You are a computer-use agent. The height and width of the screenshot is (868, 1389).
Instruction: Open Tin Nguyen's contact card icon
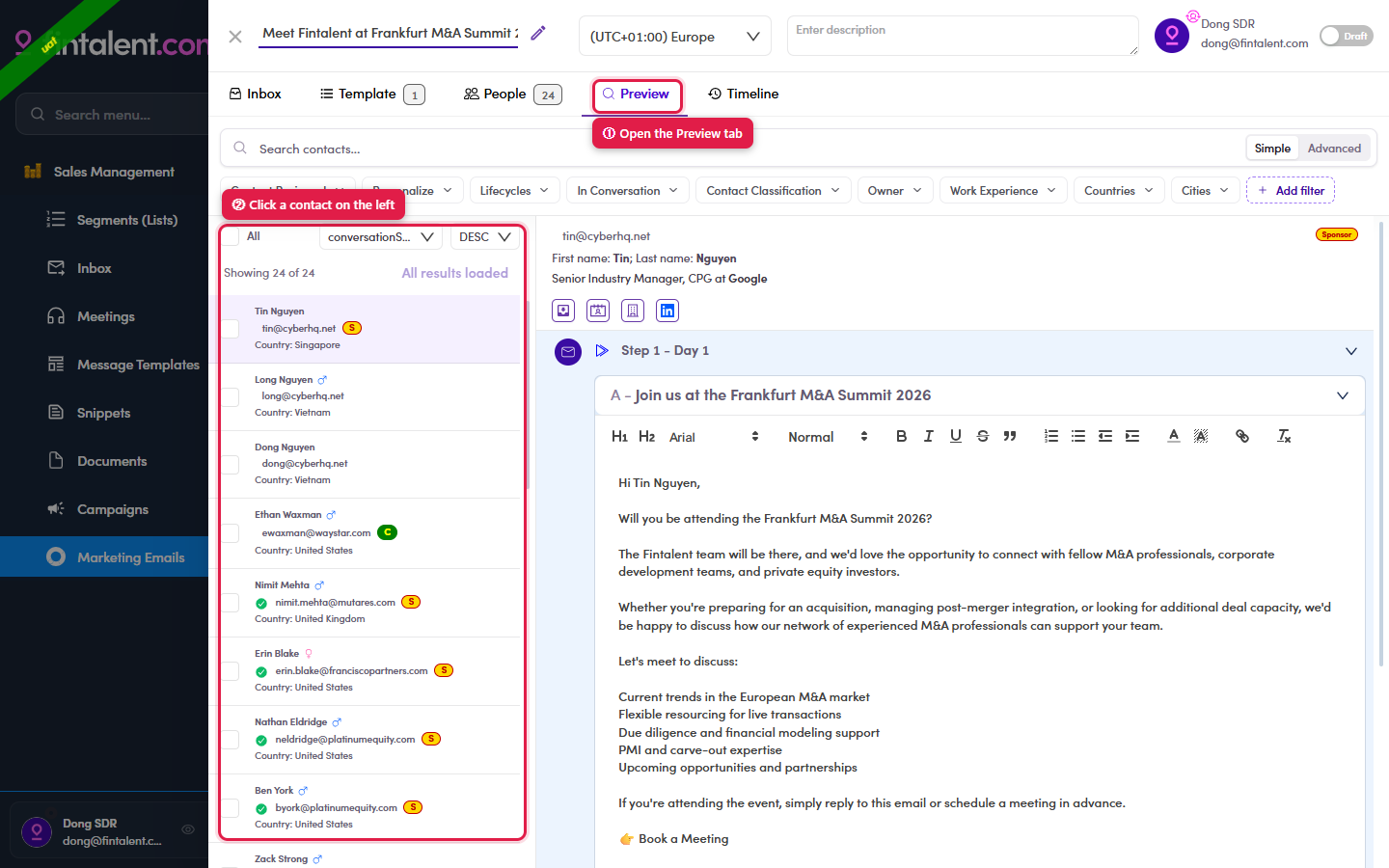point(563,311)
